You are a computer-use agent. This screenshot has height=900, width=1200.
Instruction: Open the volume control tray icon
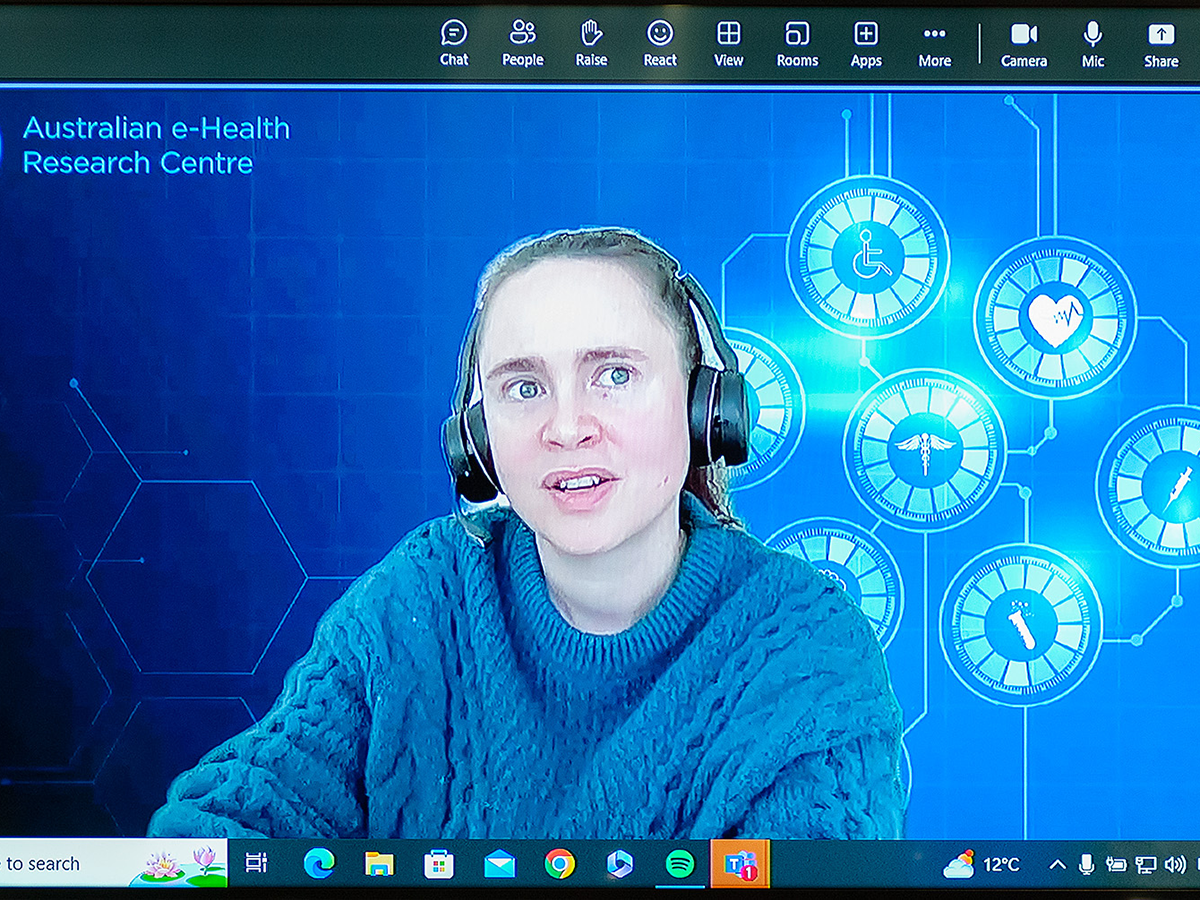1176,865
